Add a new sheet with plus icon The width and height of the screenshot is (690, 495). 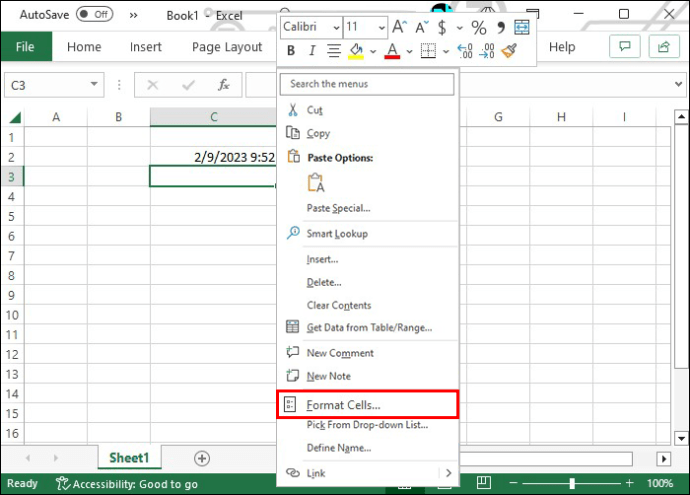[x=202, y=458]
